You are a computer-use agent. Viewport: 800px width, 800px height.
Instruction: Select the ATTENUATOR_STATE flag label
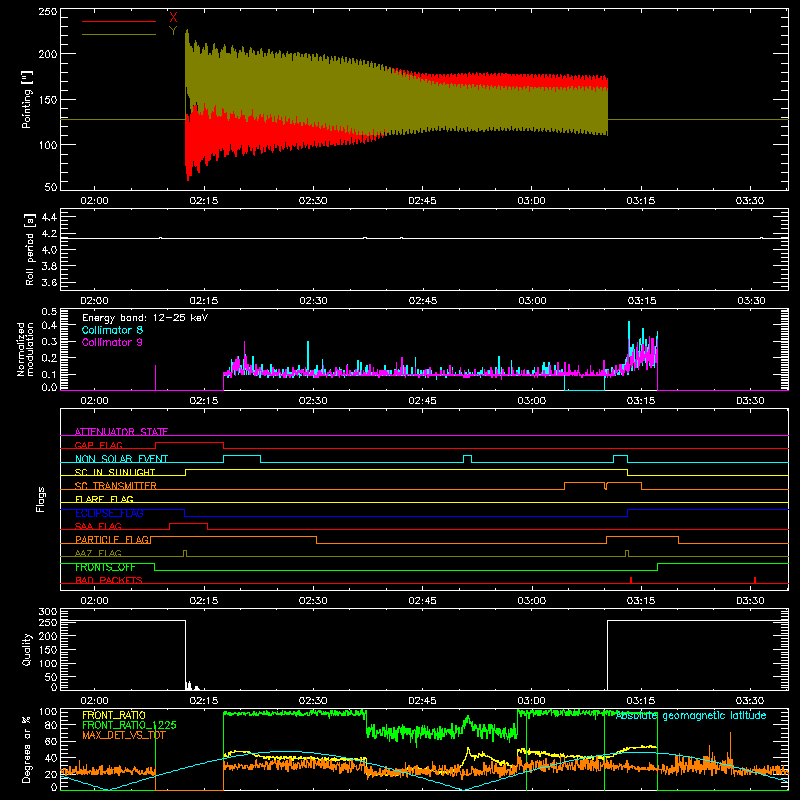pyautogui.click(x=121, y=432)
